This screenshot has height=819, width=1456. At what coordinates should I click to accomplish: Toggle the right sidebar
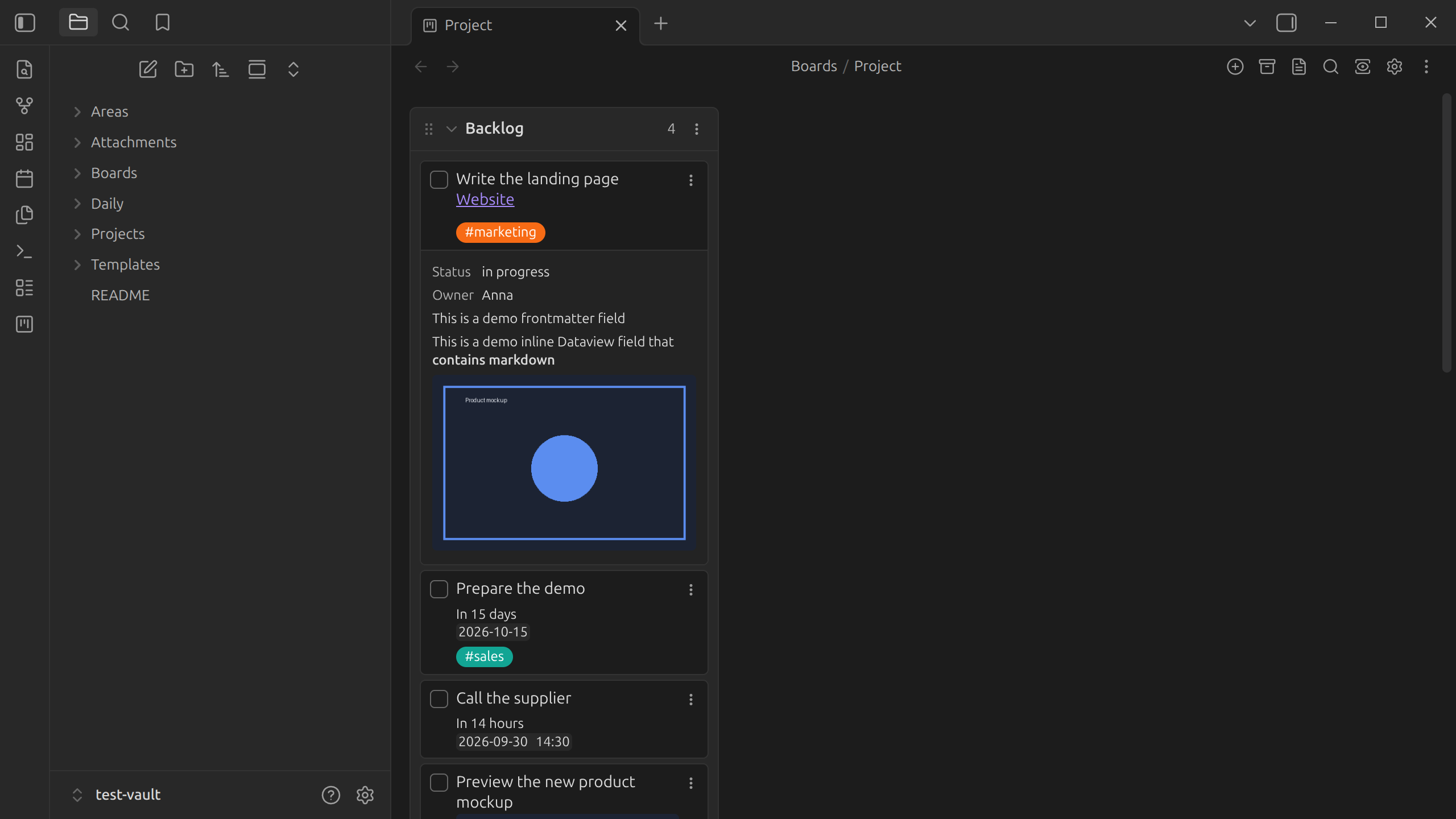pos(1287,23)
